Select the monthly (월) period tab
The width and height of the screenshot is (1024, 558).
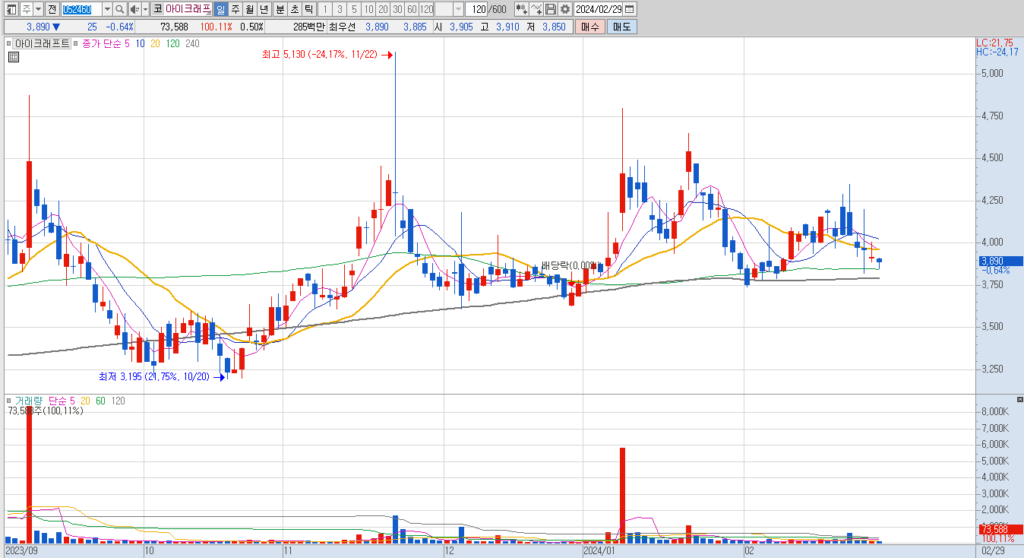pos(250,9)
